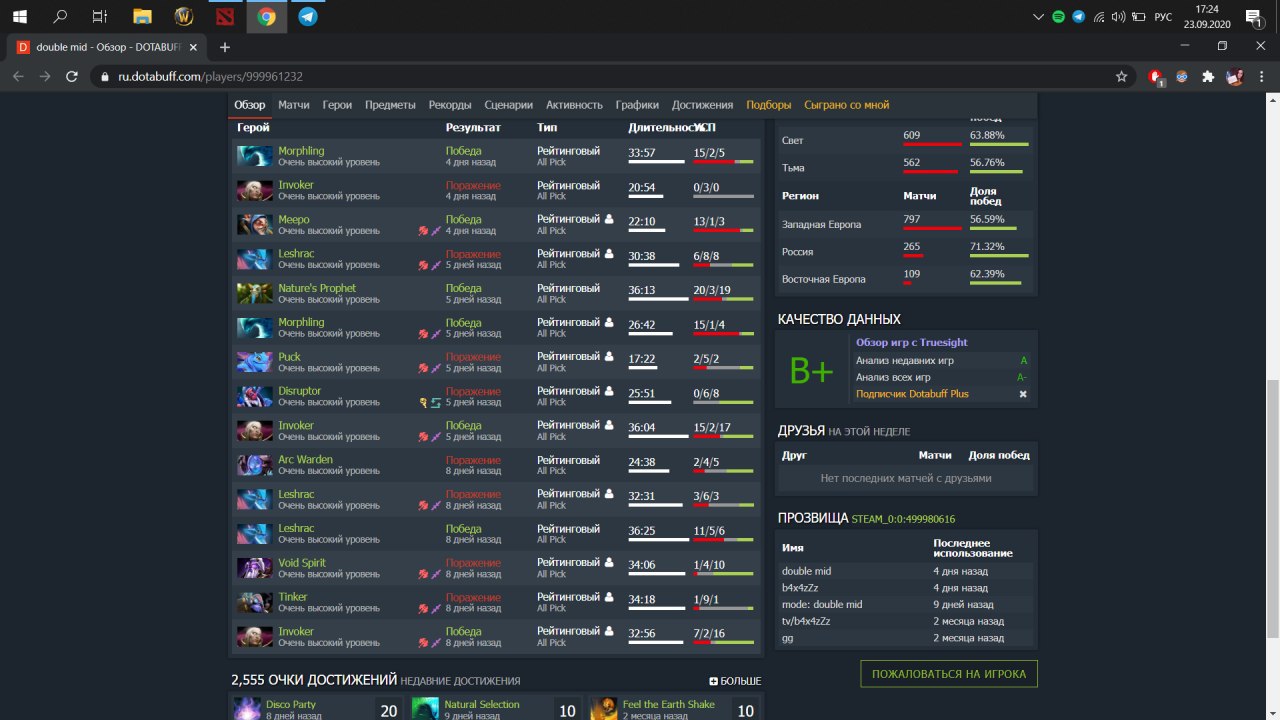Image resolution: width=1280 pixels, height=720 pixels.
Task: Click the Spotify tray icon
Action: pos(1059,16)
